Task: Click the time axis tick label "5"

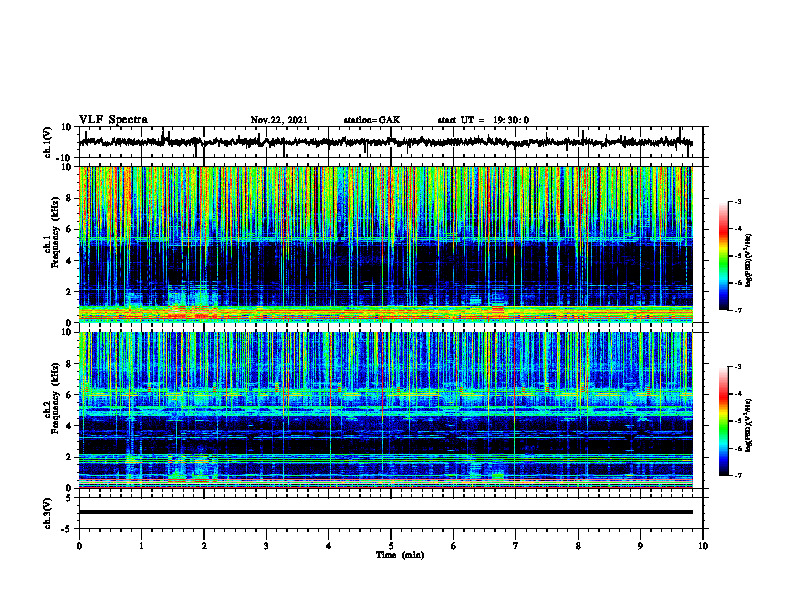Action: pos(391,546)
